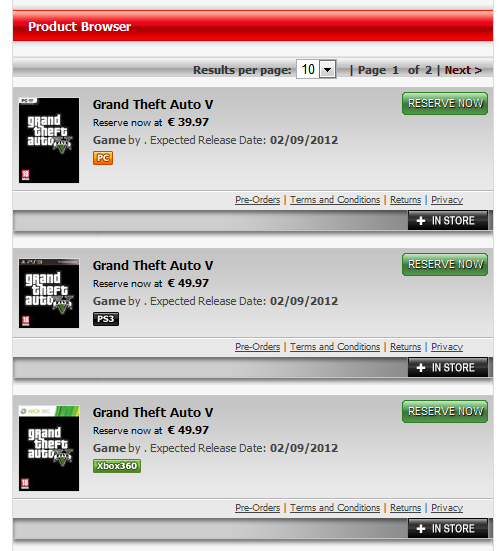Expand In Store for the Xbox360 listing

[x=448, y=528]
